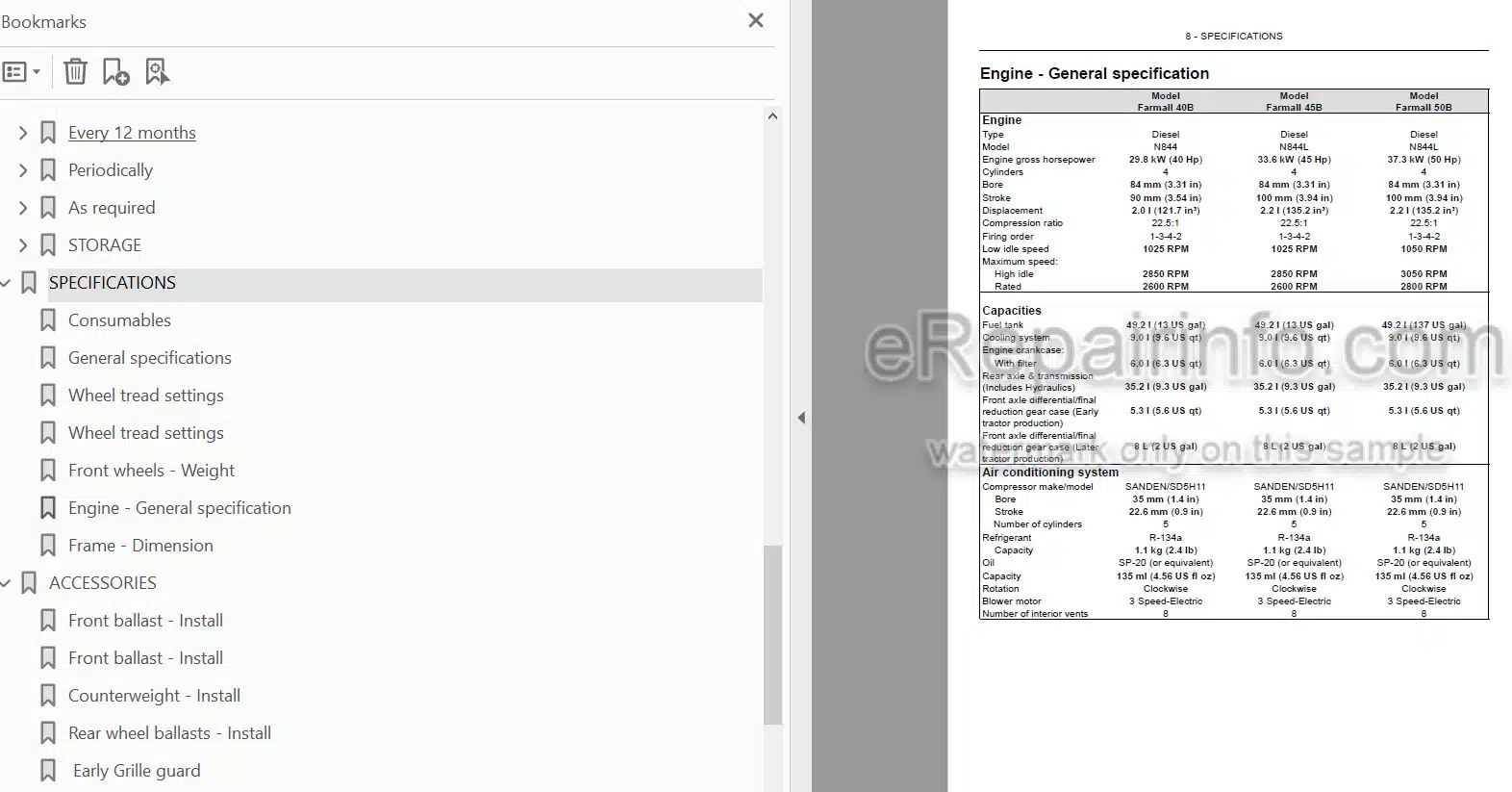Open the Consumables bookmark
The image size is (1512, 792).
119,320
